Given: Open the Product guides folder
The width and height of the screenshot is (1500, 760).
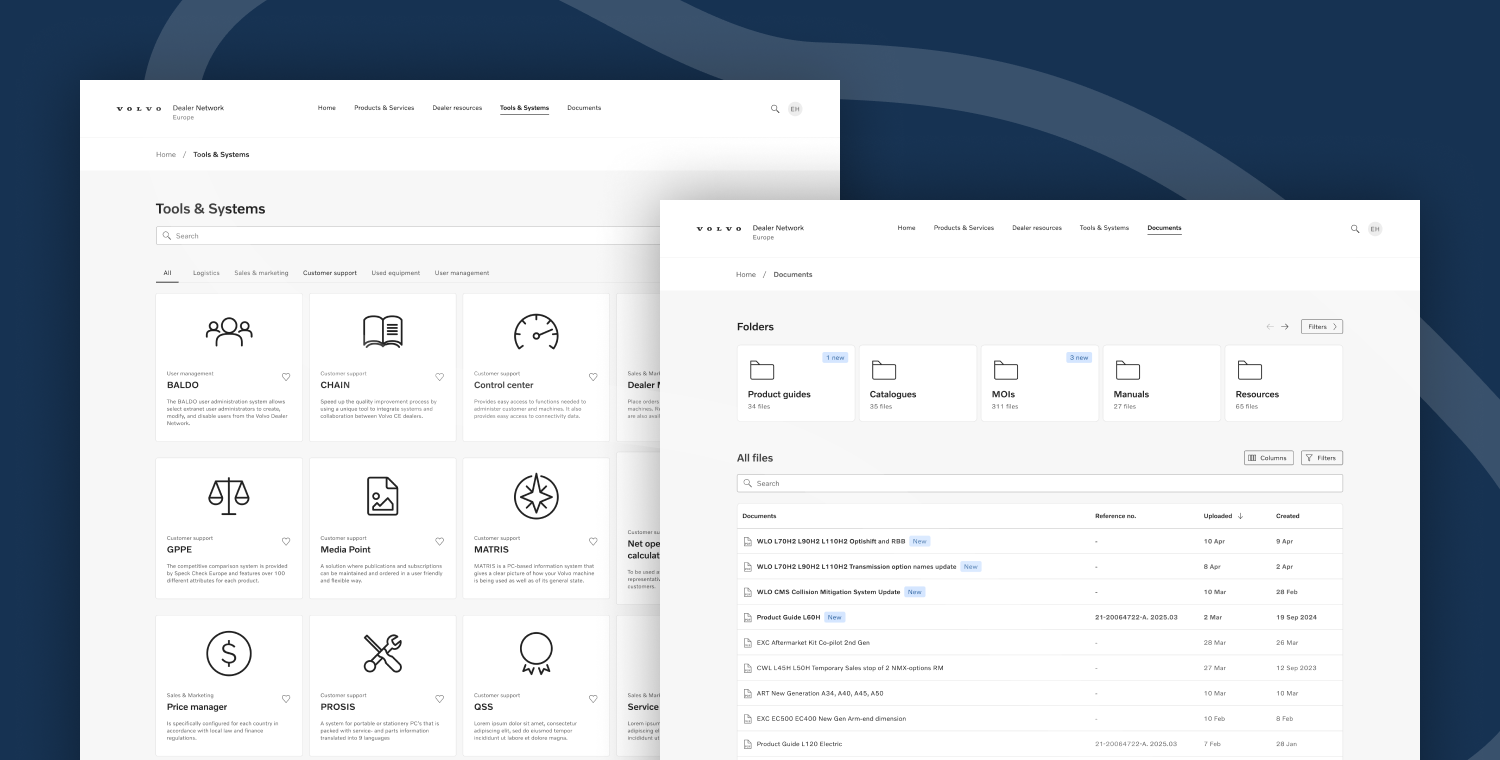Looking at the screenshot, I should pyautogui.click(x=796, y=383).
